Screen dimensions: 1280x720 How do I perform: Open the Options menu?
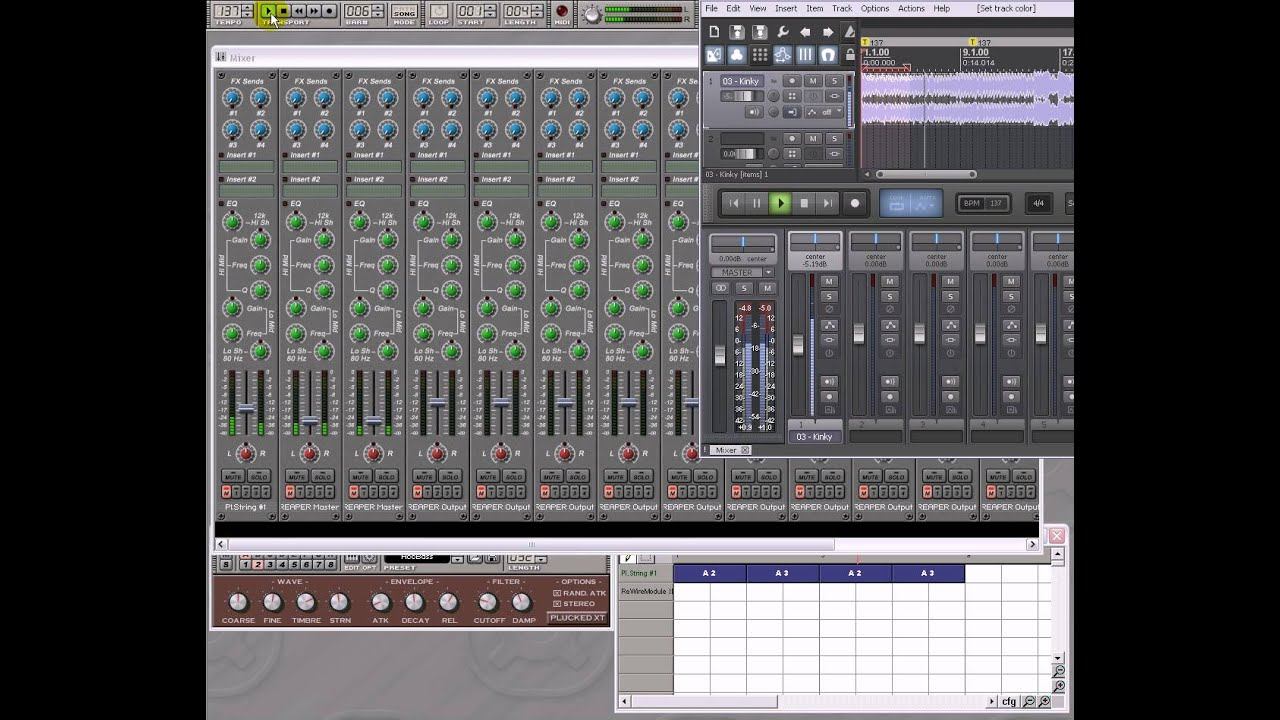874,8
